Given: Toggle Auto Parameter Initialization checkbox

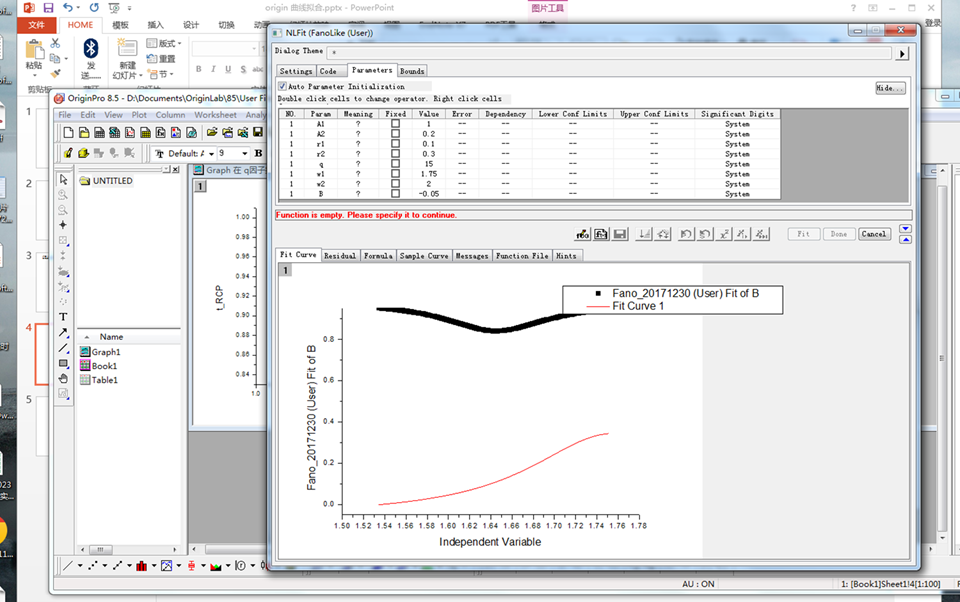Looking at the screenshot, I should [x=282, y=86].
